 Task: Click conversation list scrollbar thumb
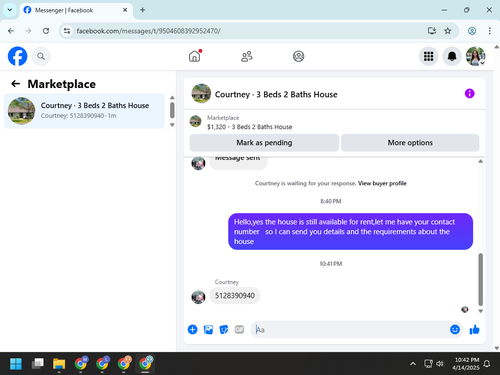point(172,110)
